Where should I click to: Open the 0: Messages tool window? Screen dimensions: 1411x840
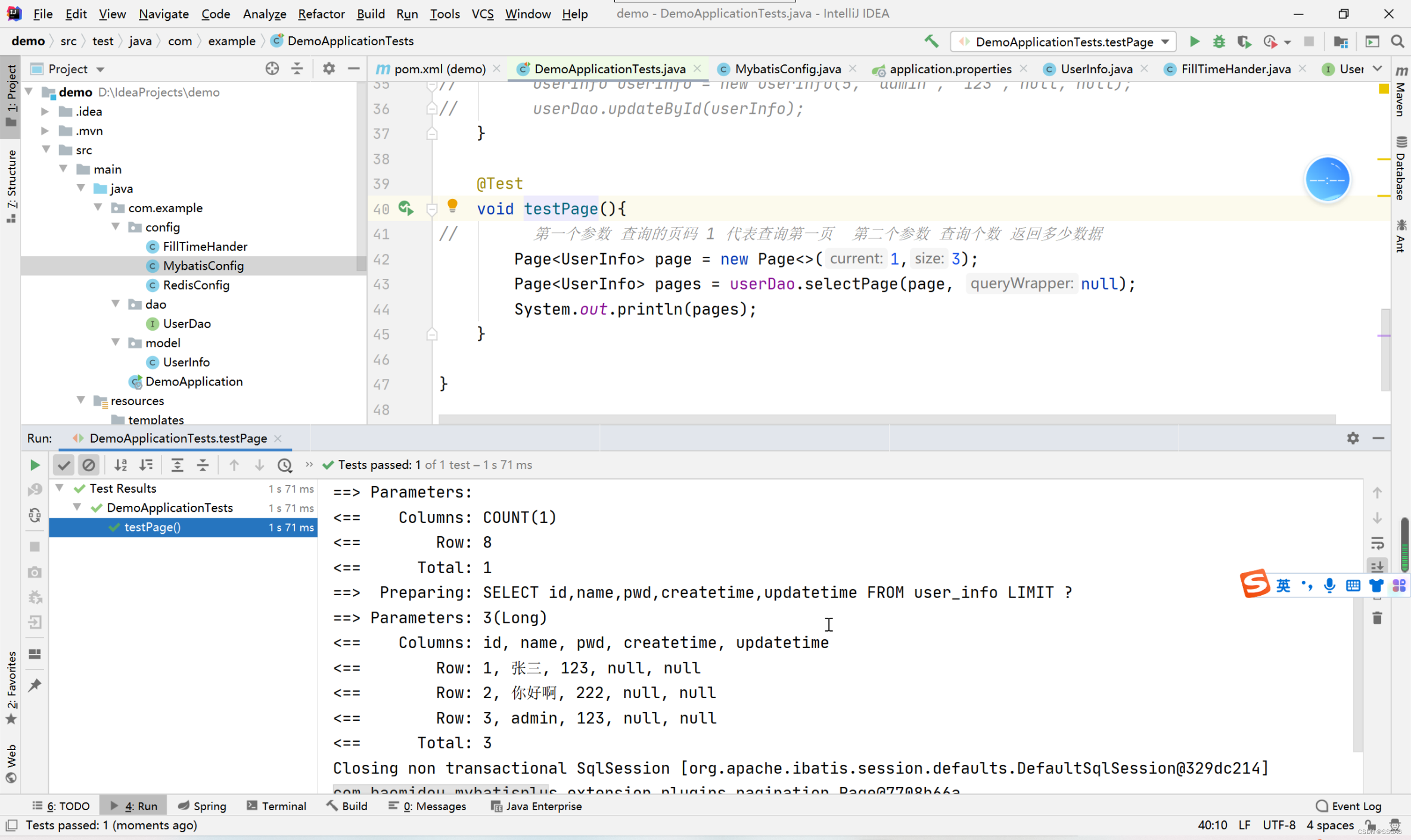(x=427, y=806)
